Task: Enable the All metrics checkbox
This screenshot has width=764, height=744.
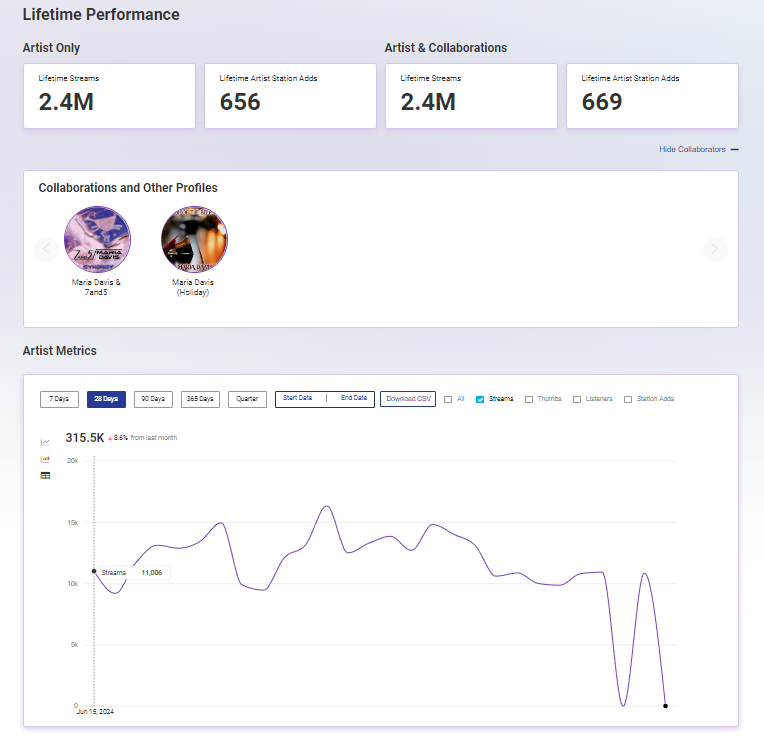Action: tap(448, 399)
